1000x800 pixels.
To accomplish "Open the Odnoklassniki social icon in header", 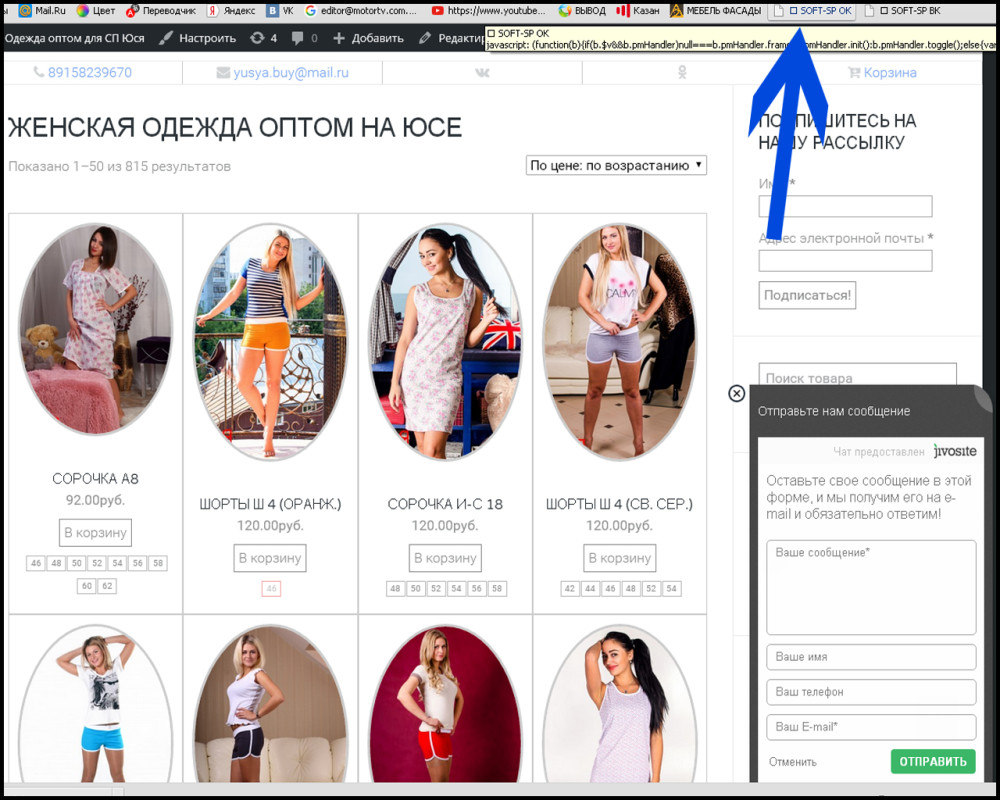I will [x=682, y=73].
